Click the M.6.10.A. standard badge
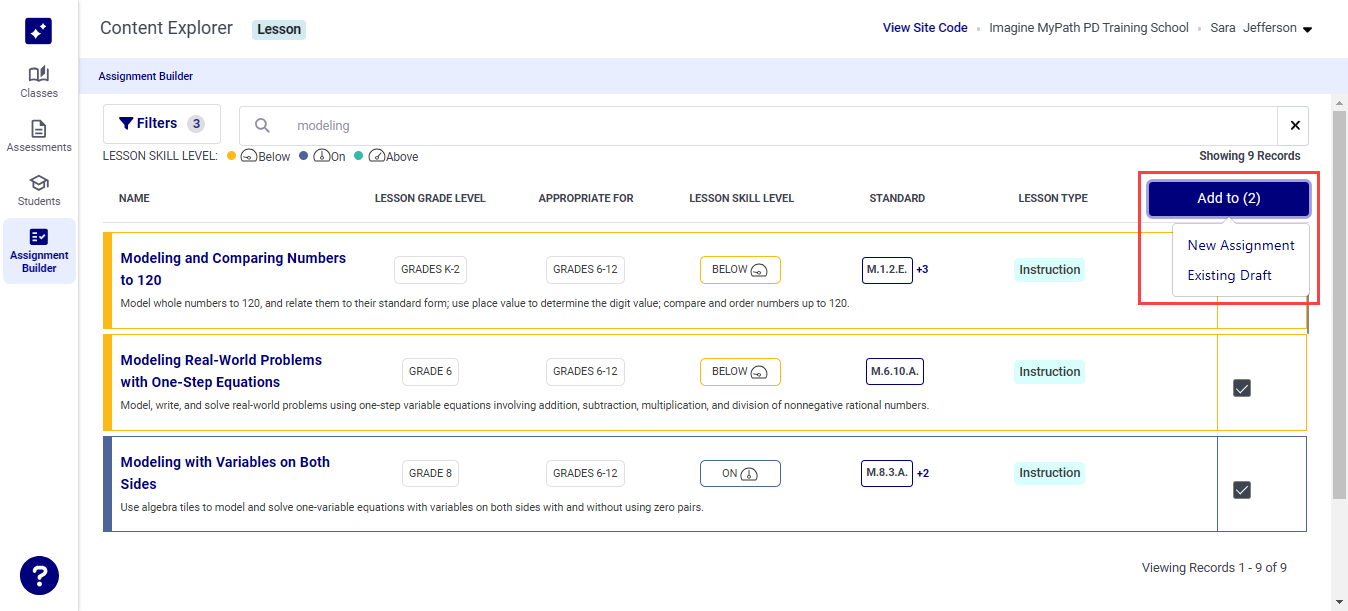 point(894,372)
